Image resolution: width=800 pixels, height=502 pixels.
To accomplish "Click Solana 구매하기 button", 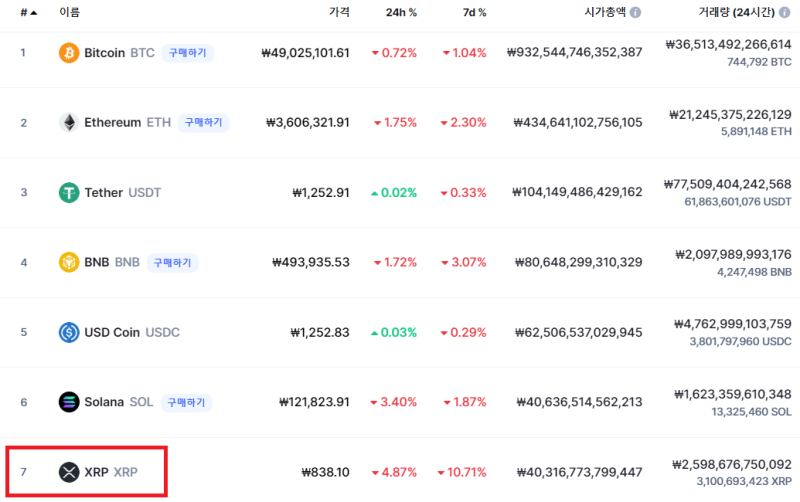I will point(186,402).
